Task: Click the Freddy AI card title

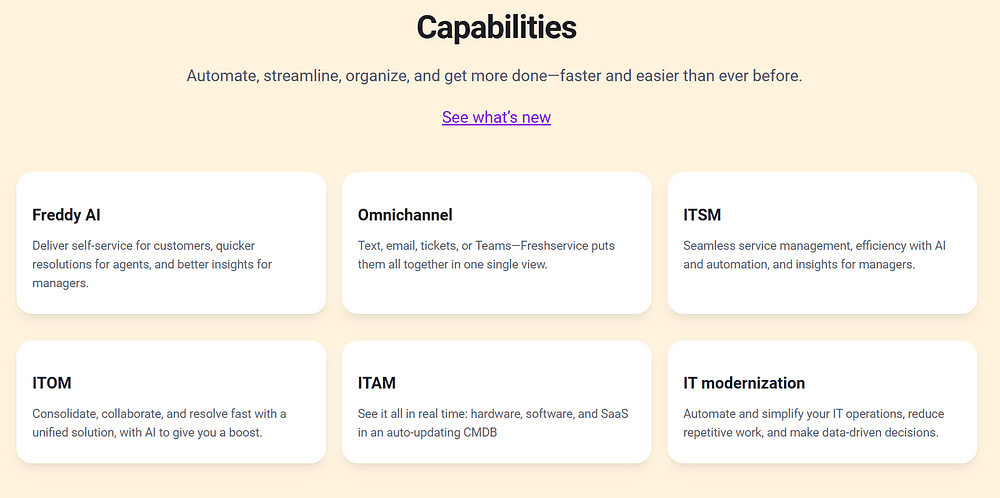Action: pyautogui.click(x=66, y=216)
